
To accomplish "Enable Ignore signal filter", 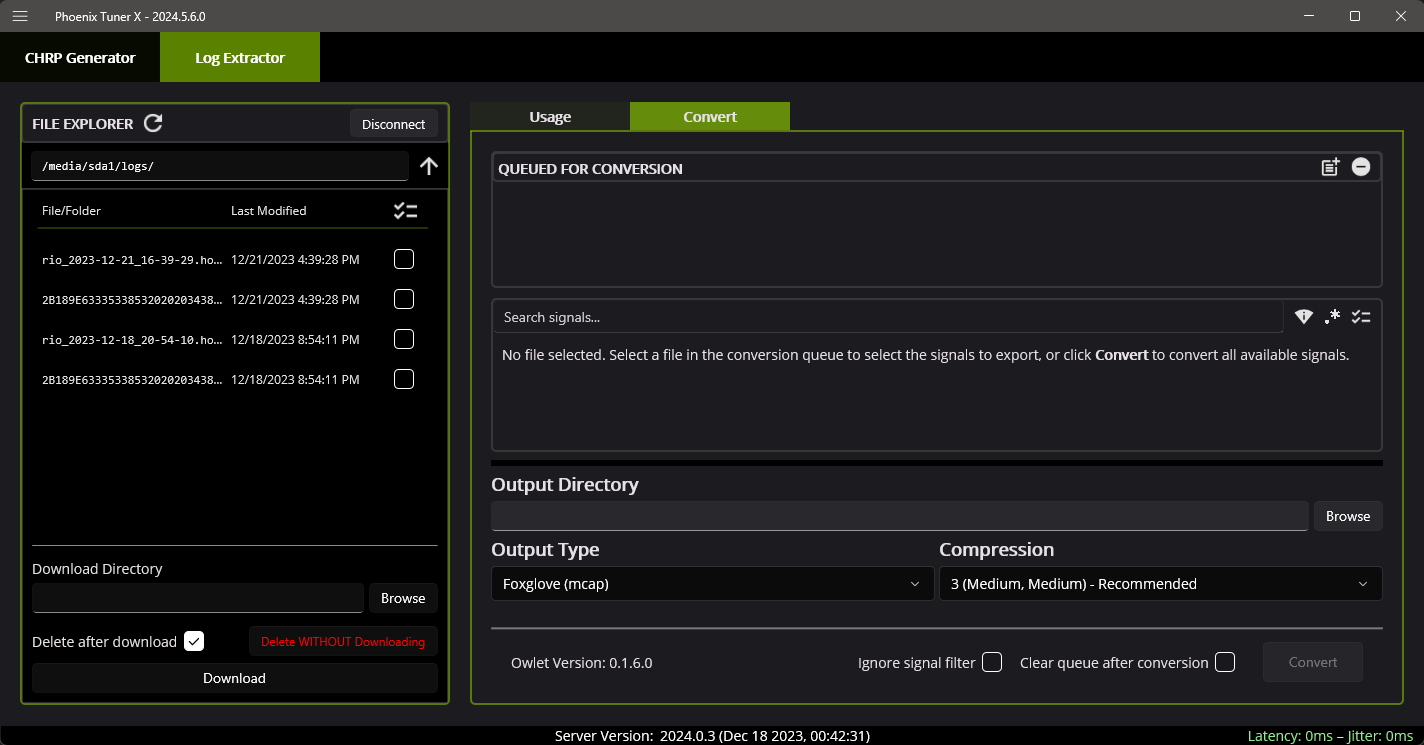I will [992, 662].
